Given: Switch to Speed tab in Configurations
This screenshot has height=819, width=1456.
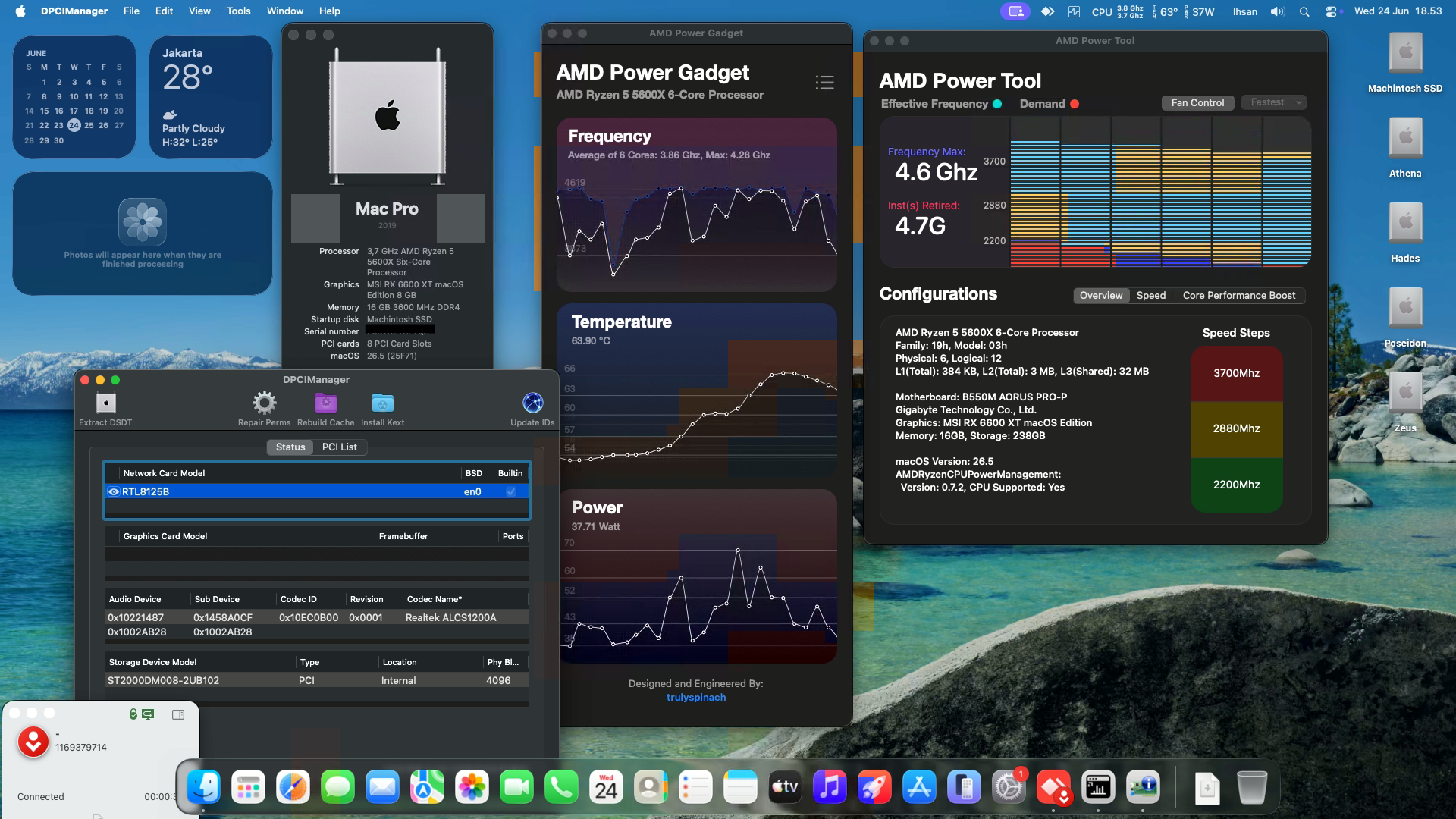Looking at the screenshot, I should (x=1150, y=296).
